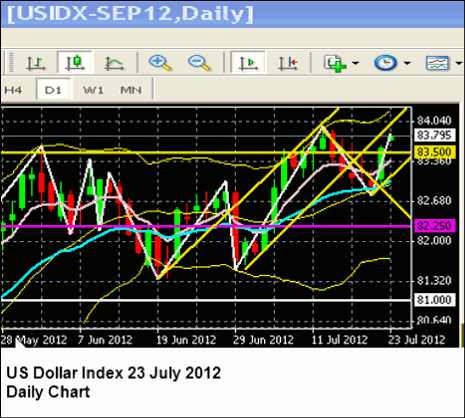Switch to the D1 timeframe
This screenshot has width=465, height=418.
53,89
